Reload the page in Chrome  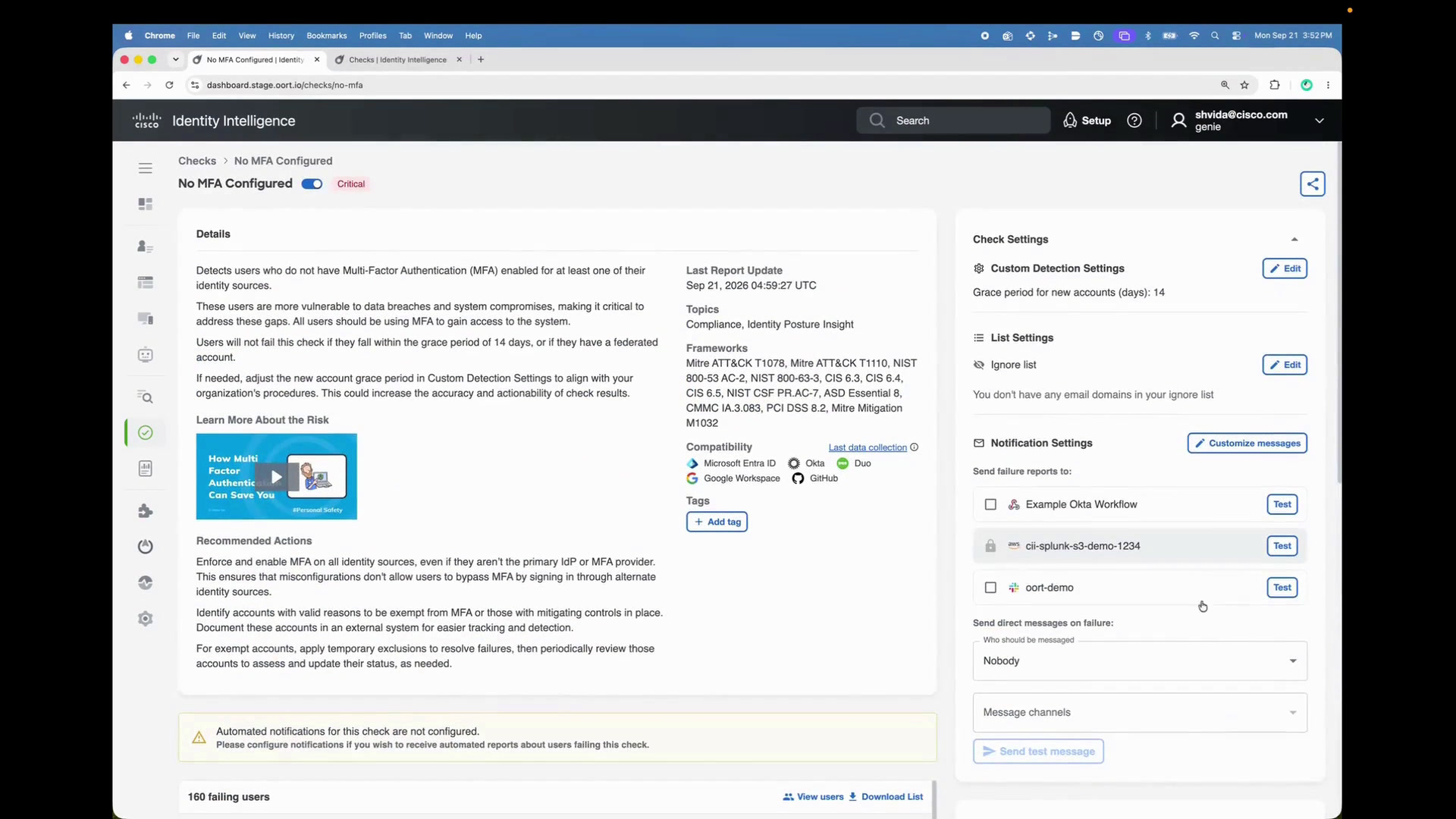point(169,85)
